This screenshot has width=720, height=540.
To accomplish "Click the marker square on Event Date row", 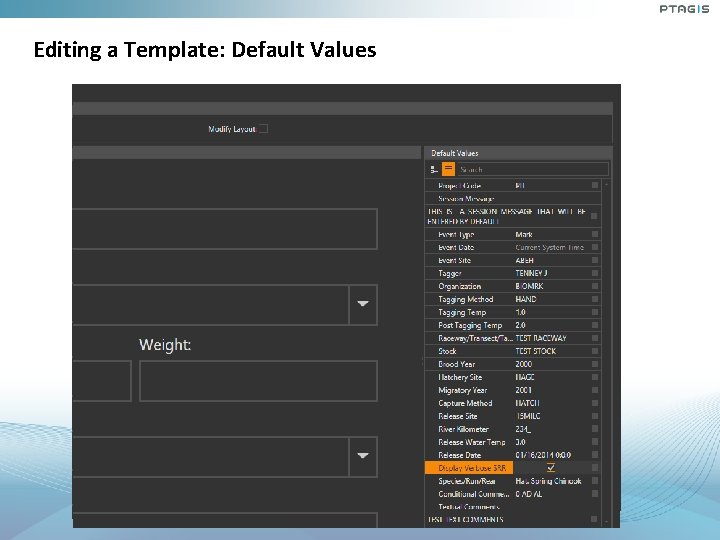I will (595, 247).
